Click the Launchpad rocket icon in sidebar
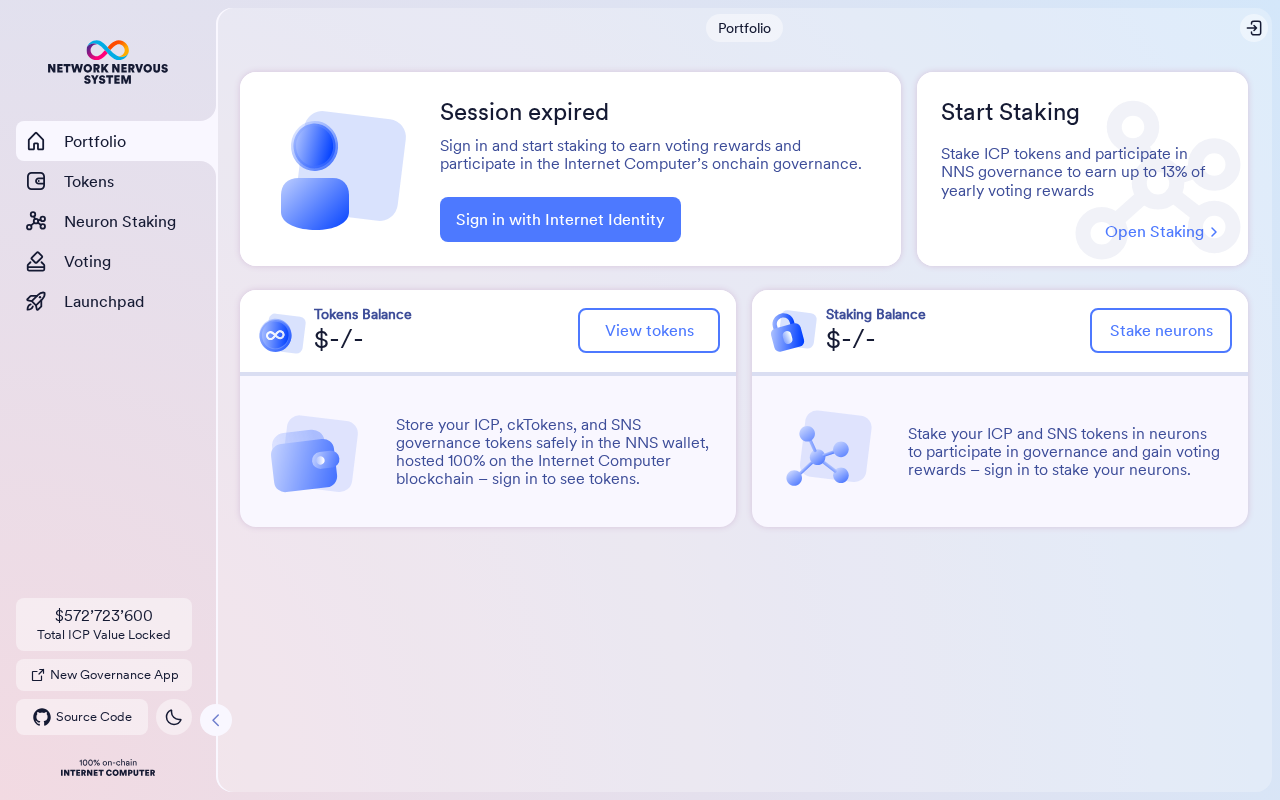 36,301
